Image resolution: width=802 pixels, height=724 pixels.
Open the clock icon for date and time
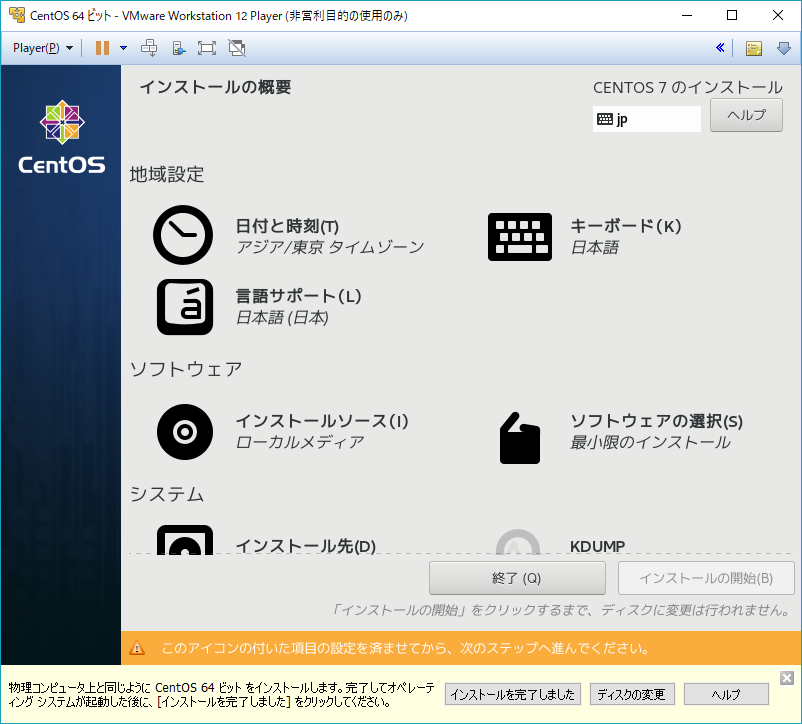click(x=183, y=235)
